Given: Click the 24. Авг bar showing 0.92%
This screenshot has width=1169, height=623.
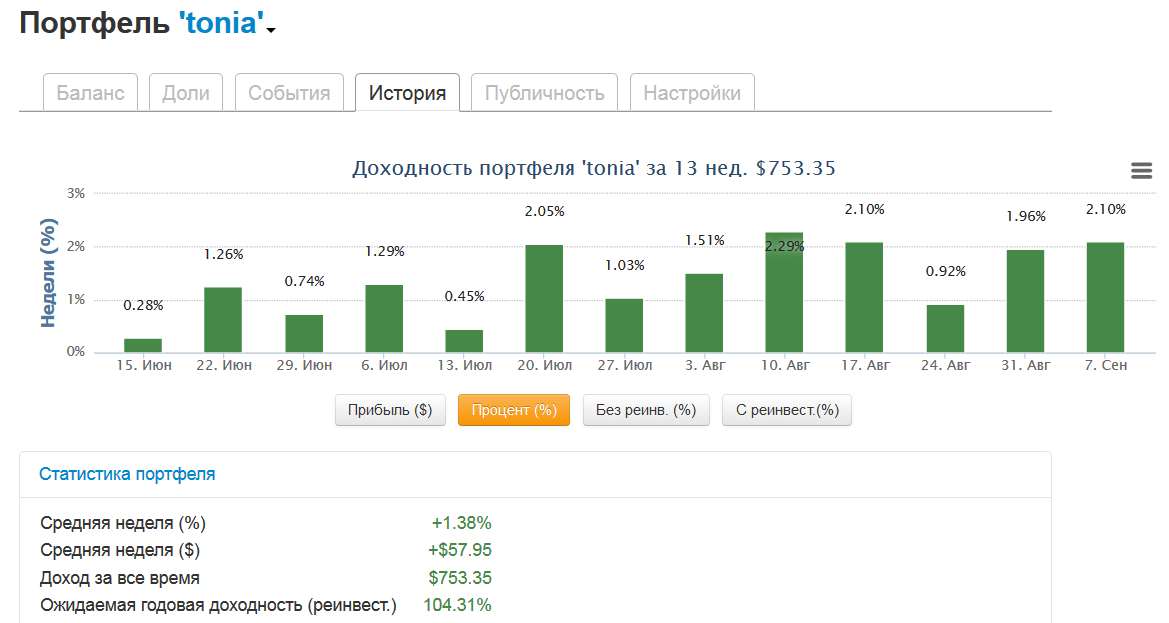Looking at the screenshot, I should [945, 328].
